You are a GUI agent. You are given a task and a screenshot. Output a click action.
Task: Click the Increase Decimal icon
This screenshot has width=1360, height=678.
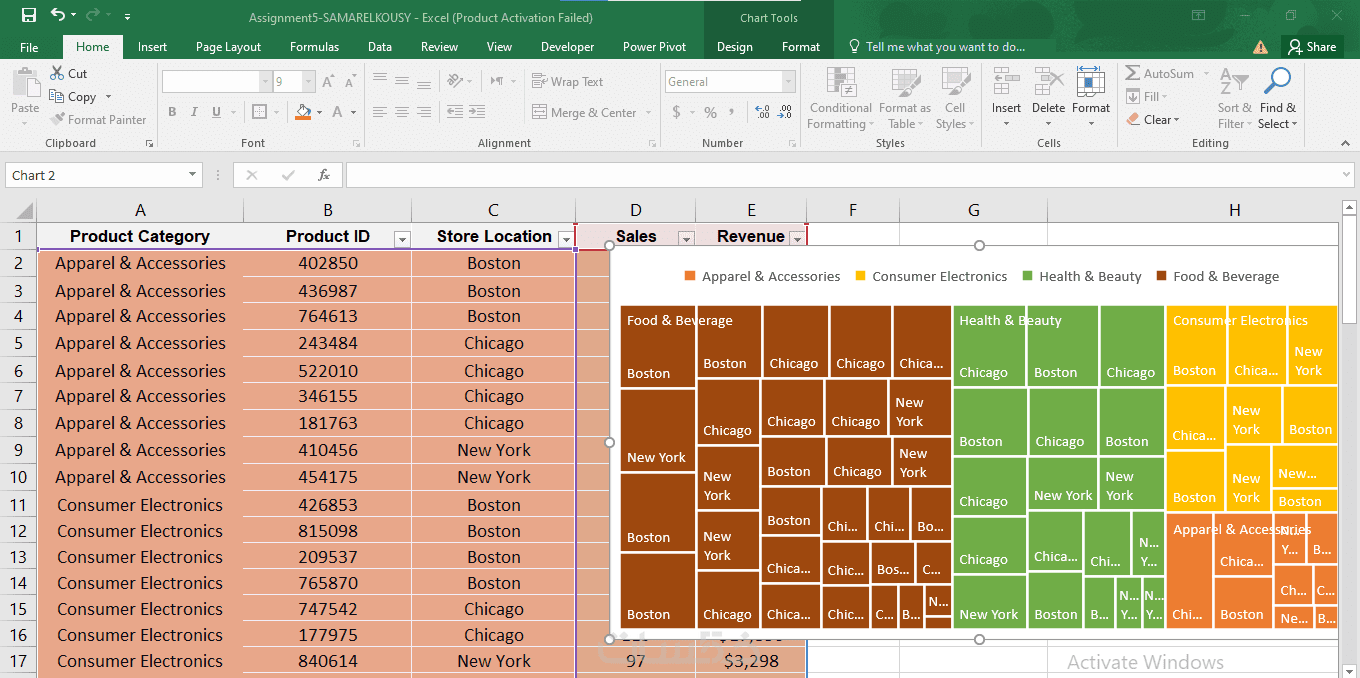point(763,112)
